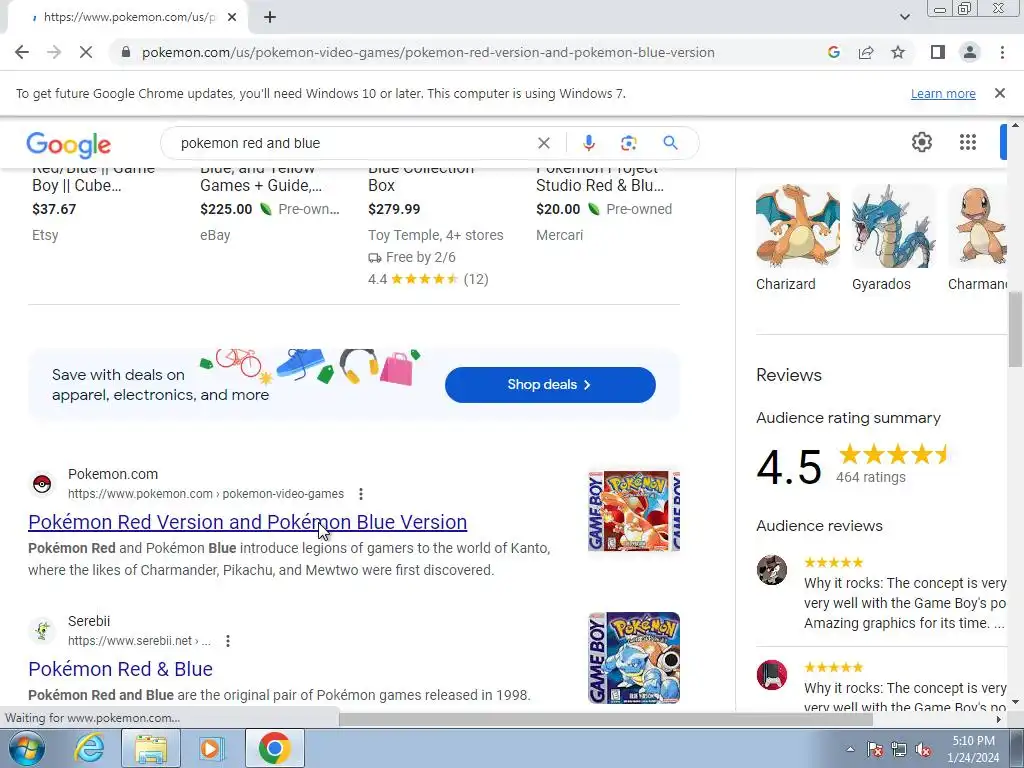Submit search with magnifier icon
The height and width of the screenshot is (768, 1024).
[x=670, y=143]
